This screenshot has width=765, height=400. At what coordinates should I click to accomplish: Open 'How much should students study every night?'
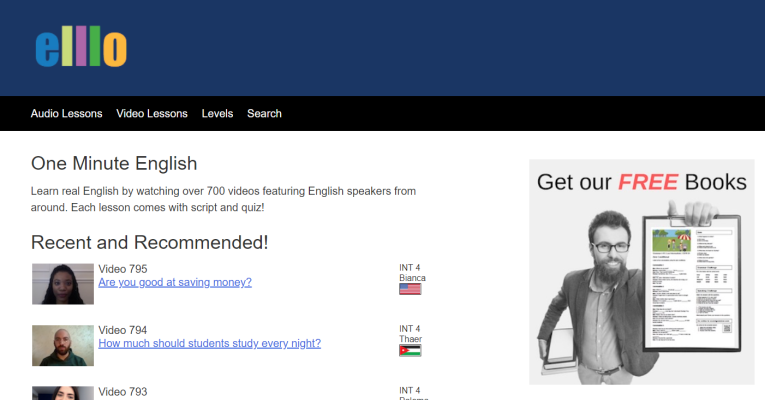tap(210, 343)
